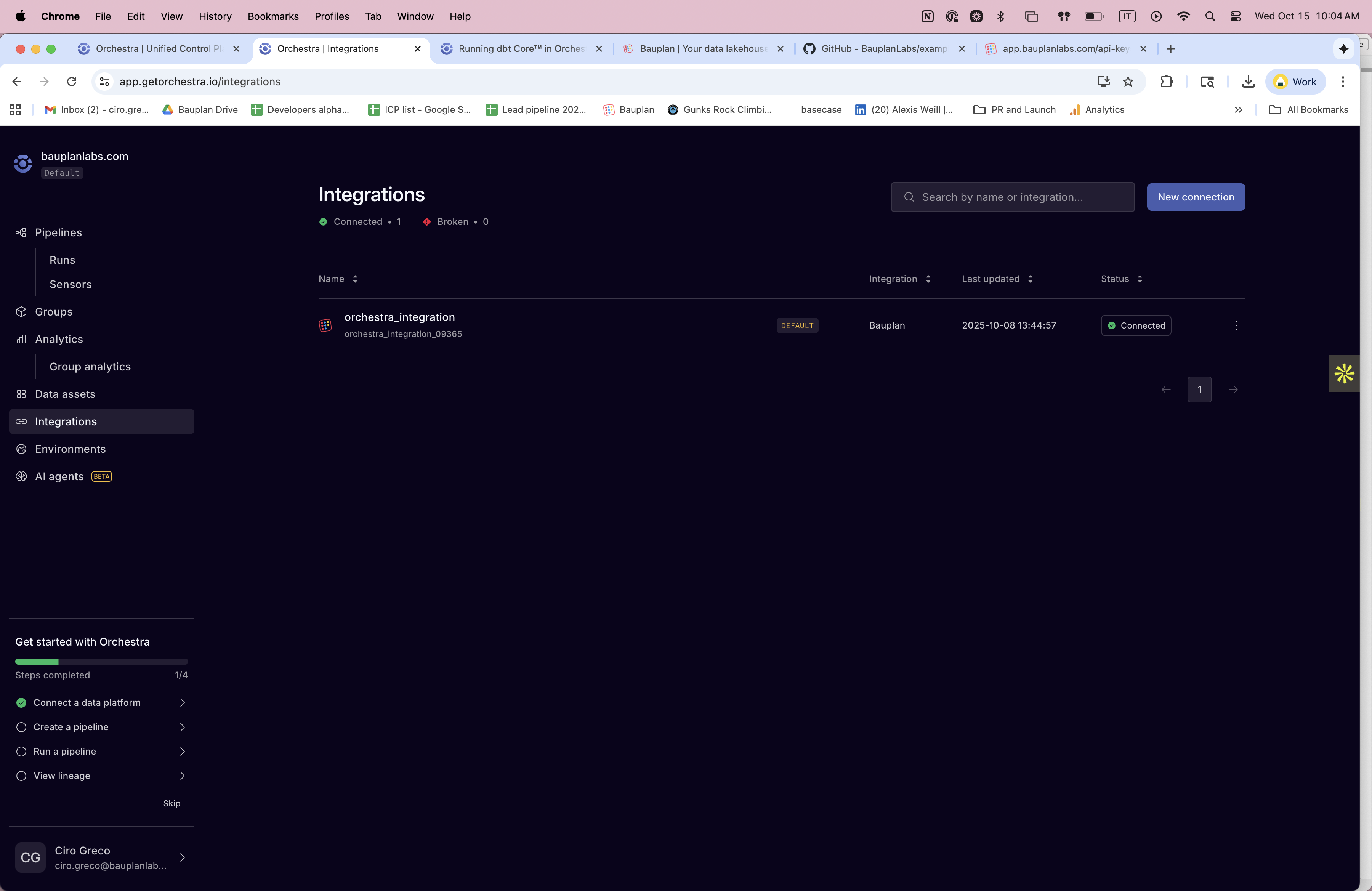Click the steps completed progress bar

101,661
